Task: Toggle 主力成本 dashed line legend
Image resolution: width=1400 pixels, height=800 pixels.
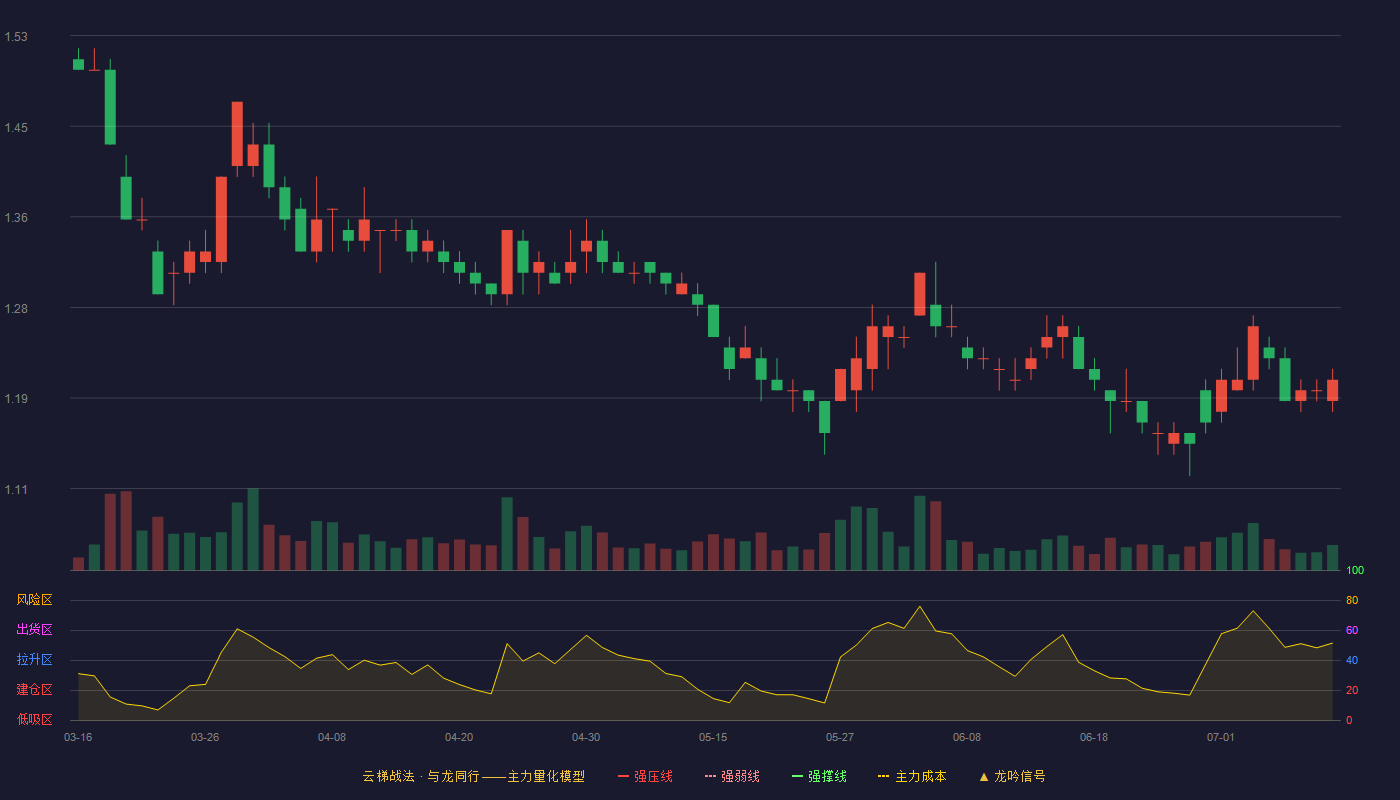Action: [x=911, y=776]
